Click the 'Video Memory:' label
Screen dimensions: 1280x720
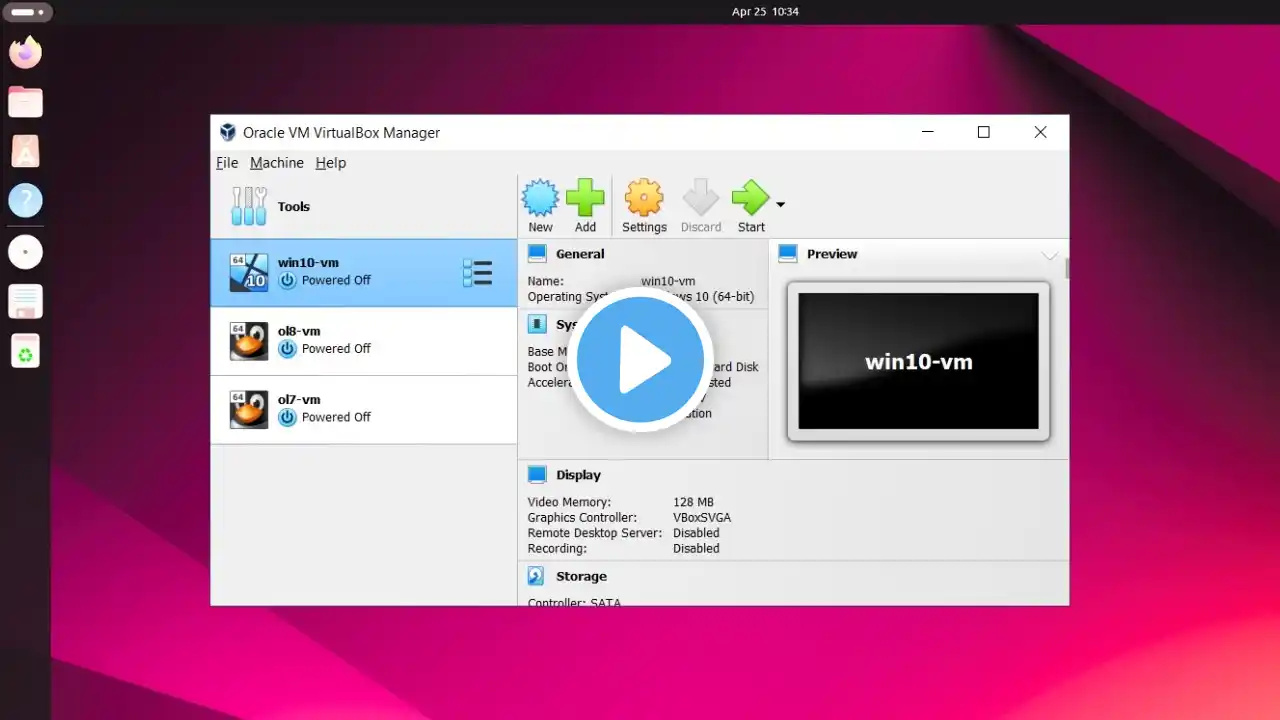tap(569, 502)
